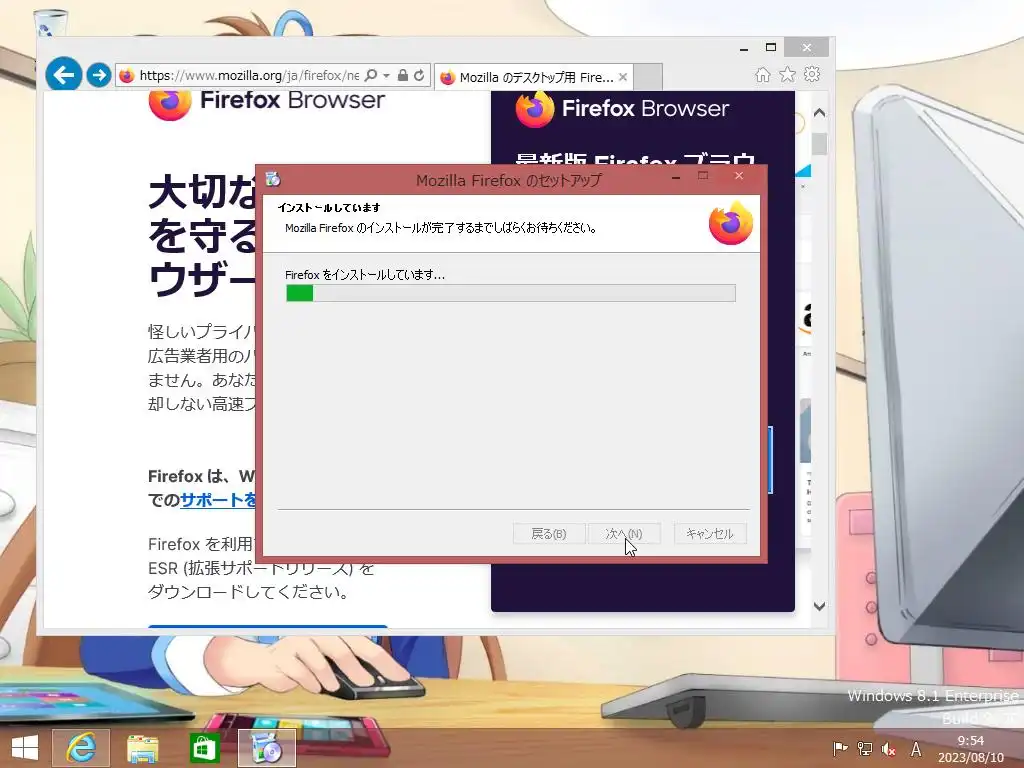Viewport: 1024px width, 768px height.
Task: Refresh the page in Internet Explorer
Action: [419, 75]
